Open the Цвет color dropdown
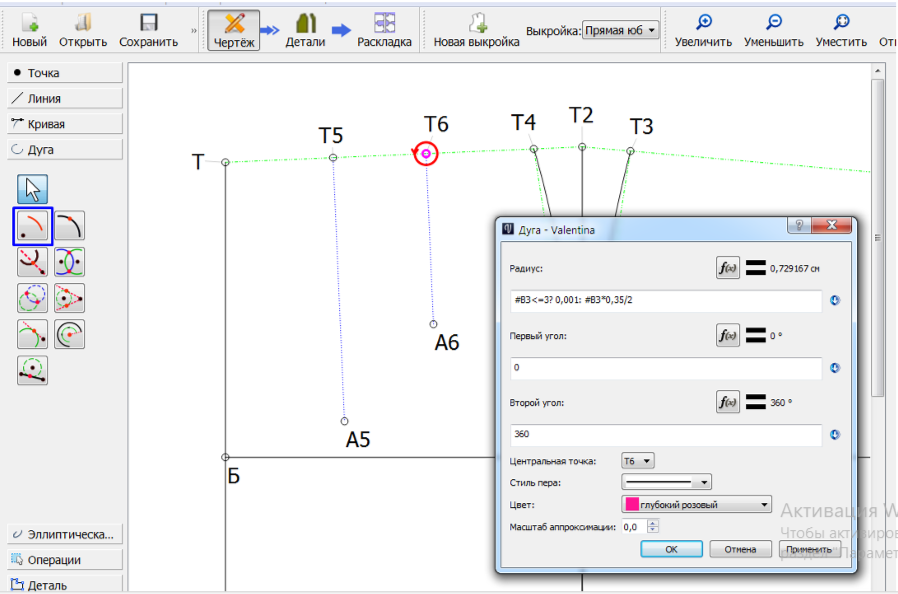 [x=696, y=505]
